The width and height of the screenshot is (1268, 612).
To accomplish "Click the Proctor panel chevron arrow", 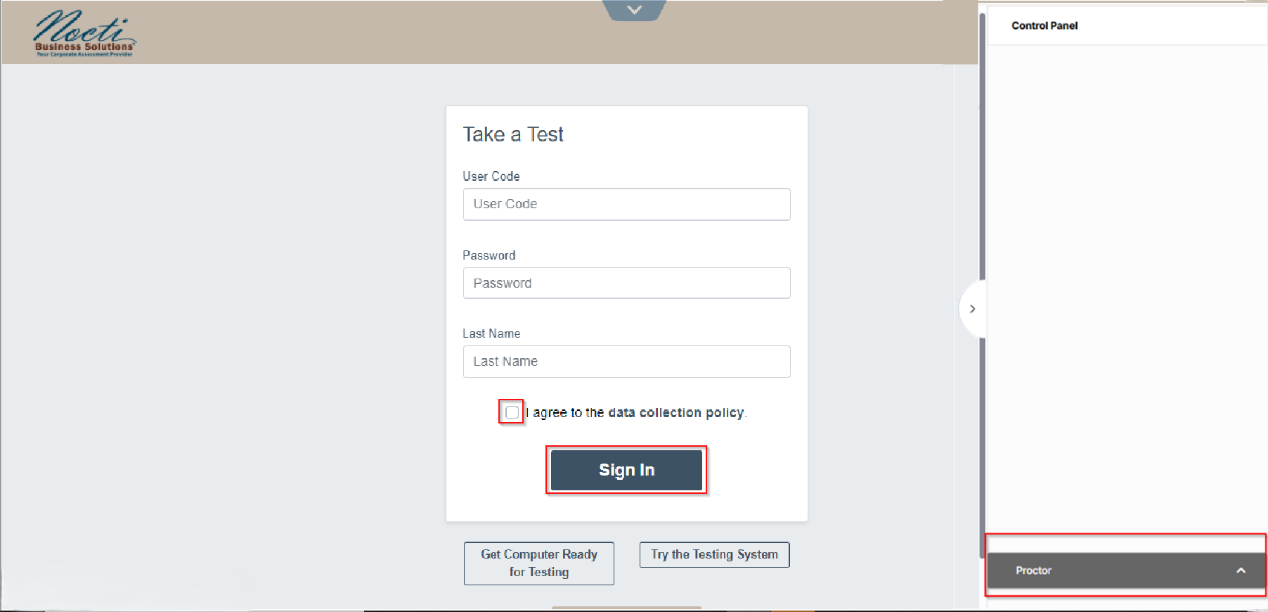I will tap(1241, 571).
